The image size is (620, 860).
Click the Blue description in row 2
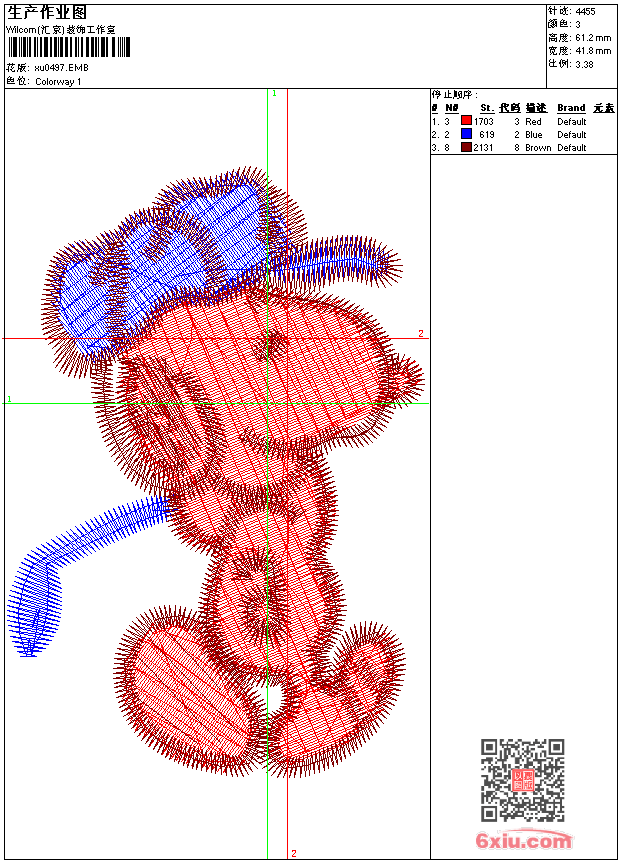tap(534, 135)
